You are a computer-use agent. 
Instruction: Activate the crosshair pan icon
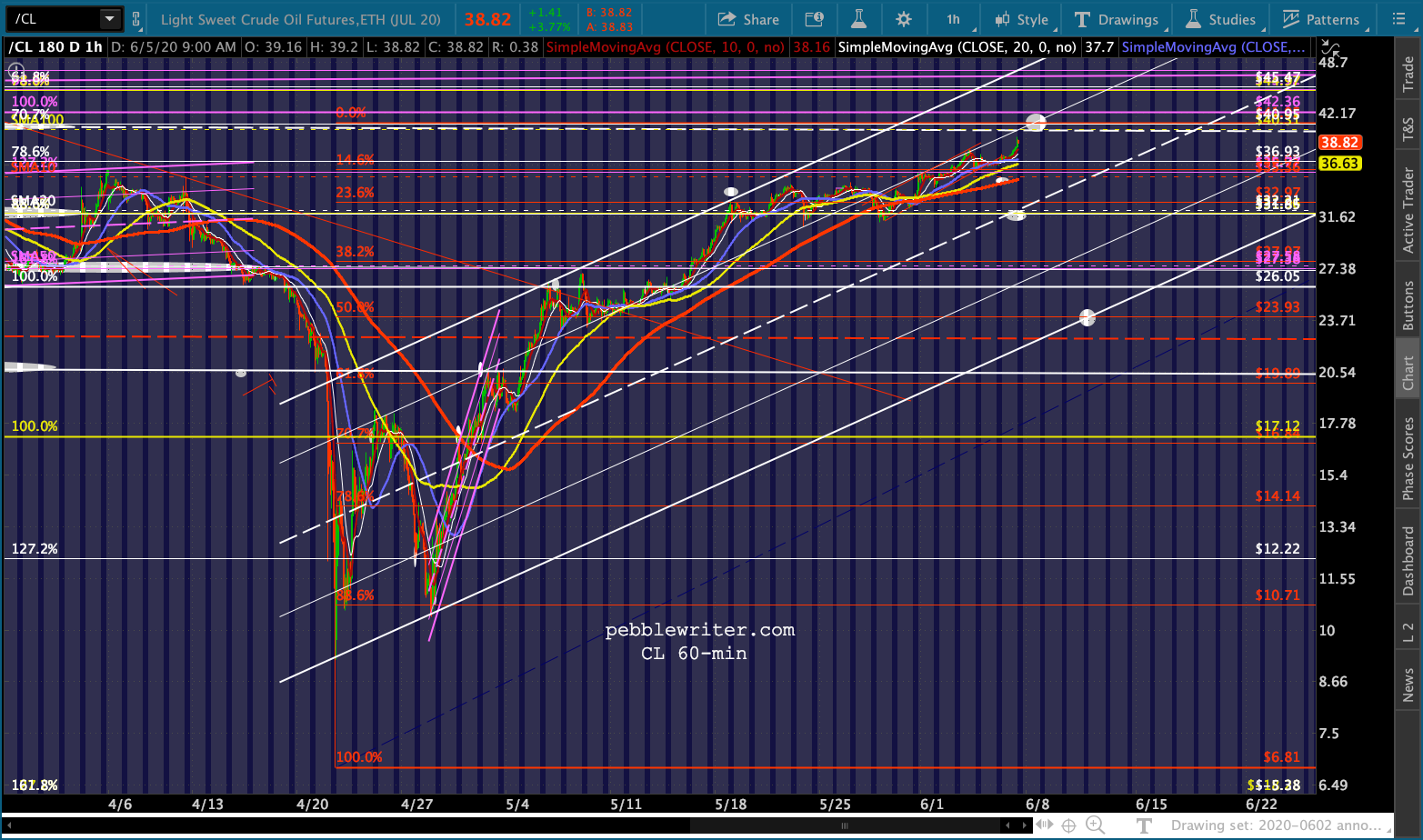1070,825
